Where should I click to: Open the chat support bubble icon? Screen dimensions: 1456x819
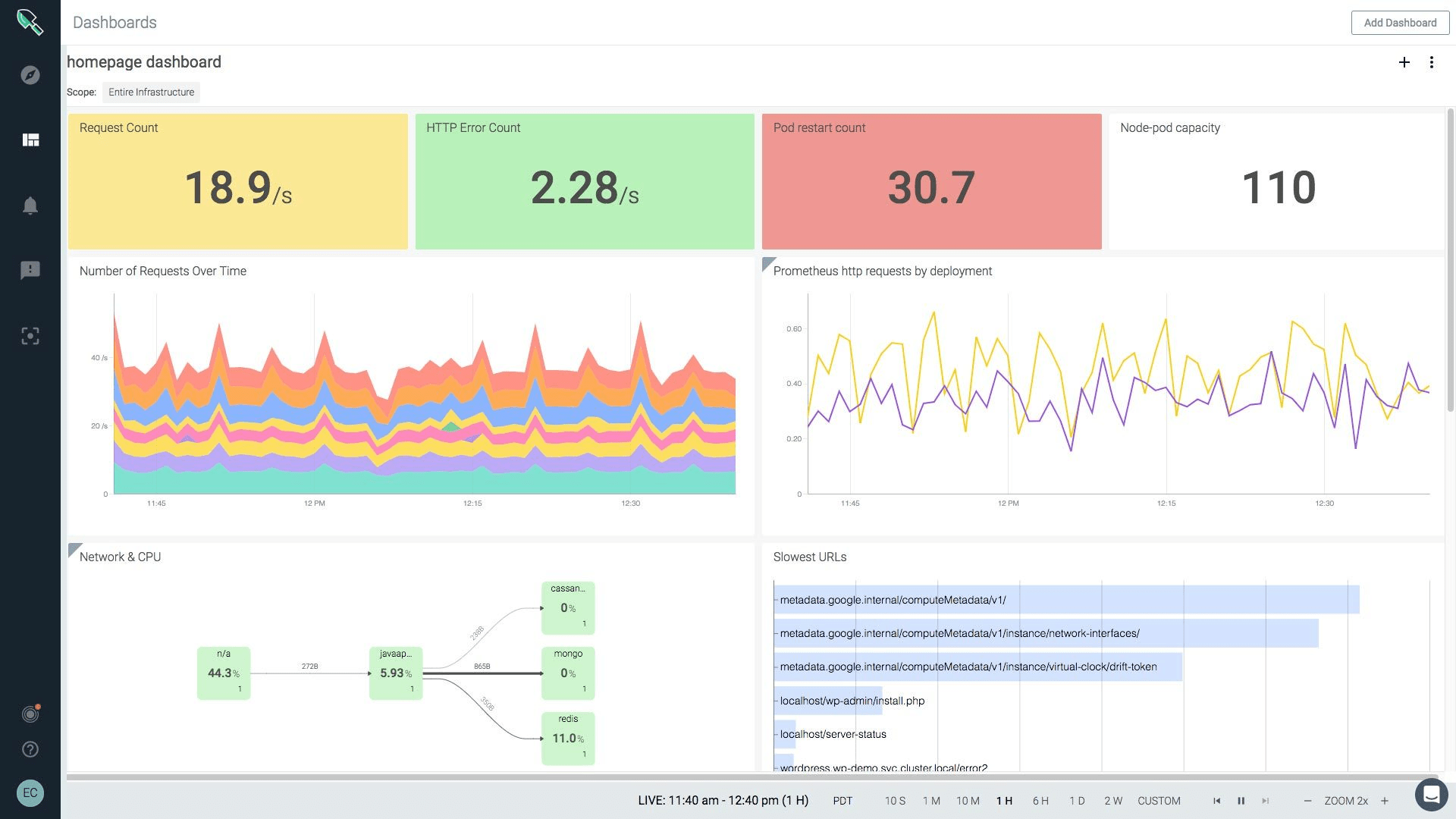click(1431, 795)
